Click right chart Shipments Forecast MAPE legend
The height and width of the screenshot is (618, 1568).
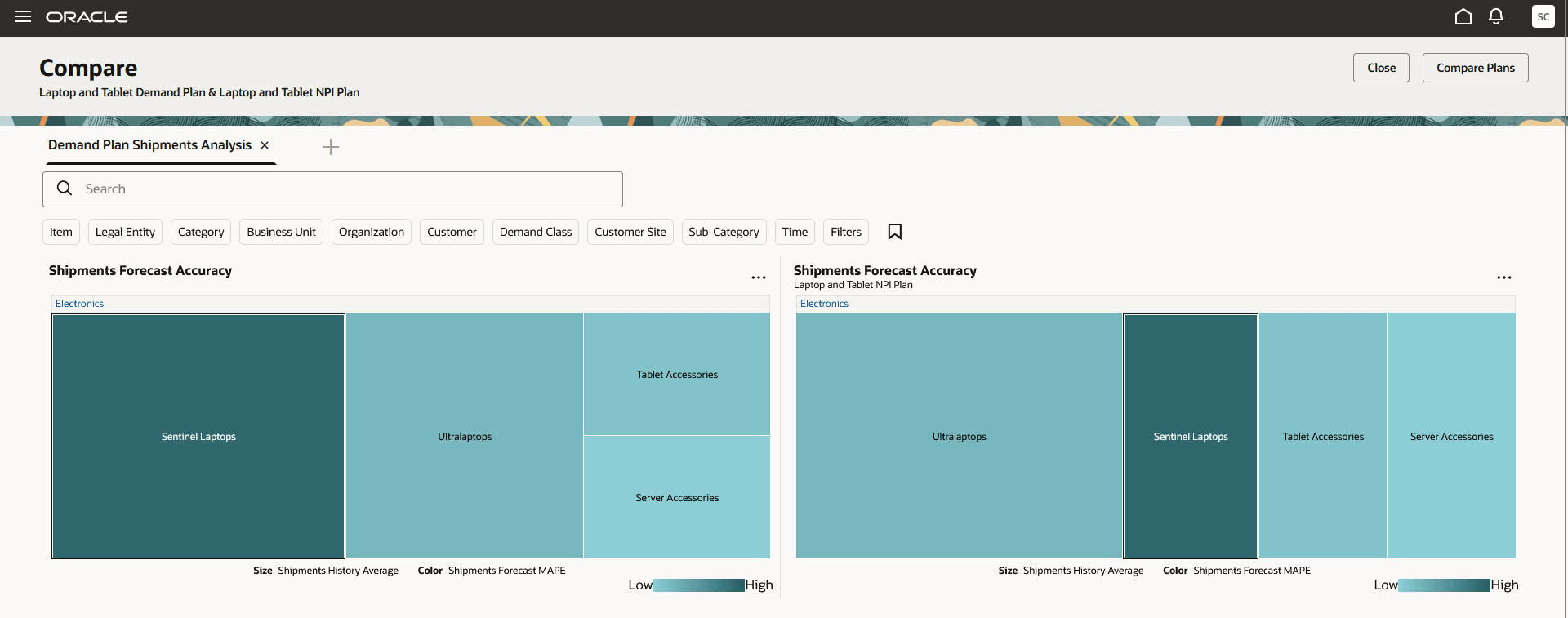[1252, 571]
